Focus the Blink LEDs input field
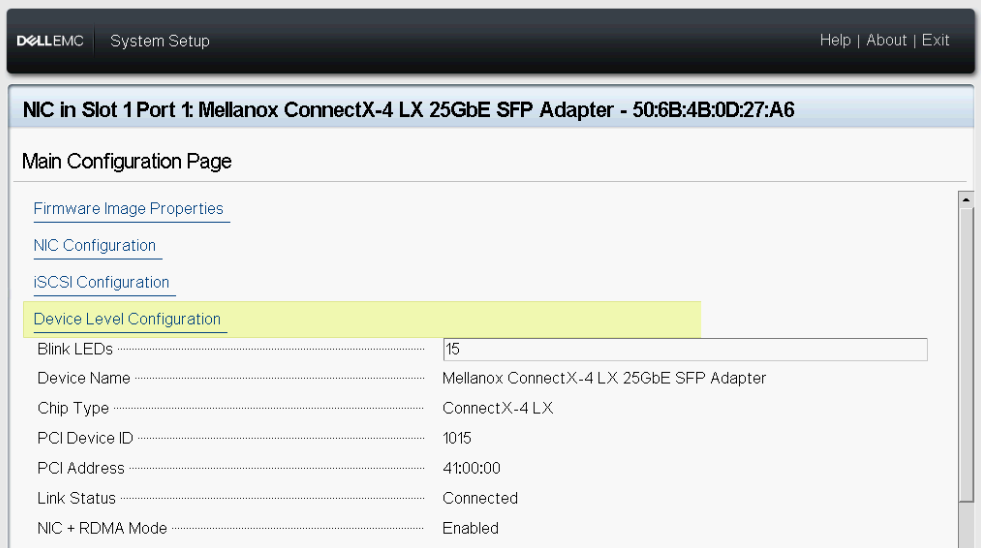The width and height of the screenshot is (981, 548). click(685, 349)
